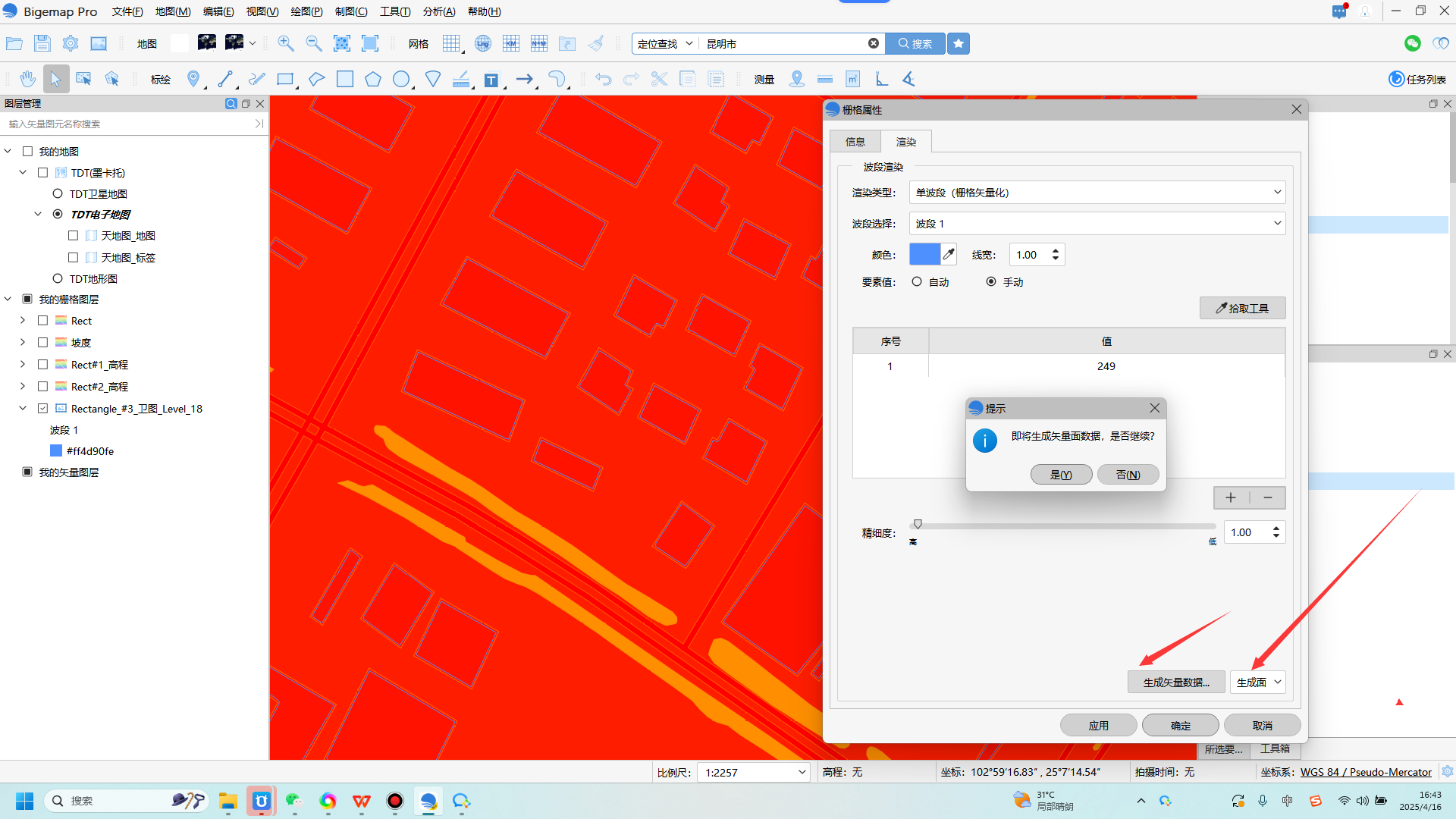Image resolution: width=1456 pixels, height=819 pixels.
Task: Check the 坡度 layer checkbox
Action: tap(43, 343)
